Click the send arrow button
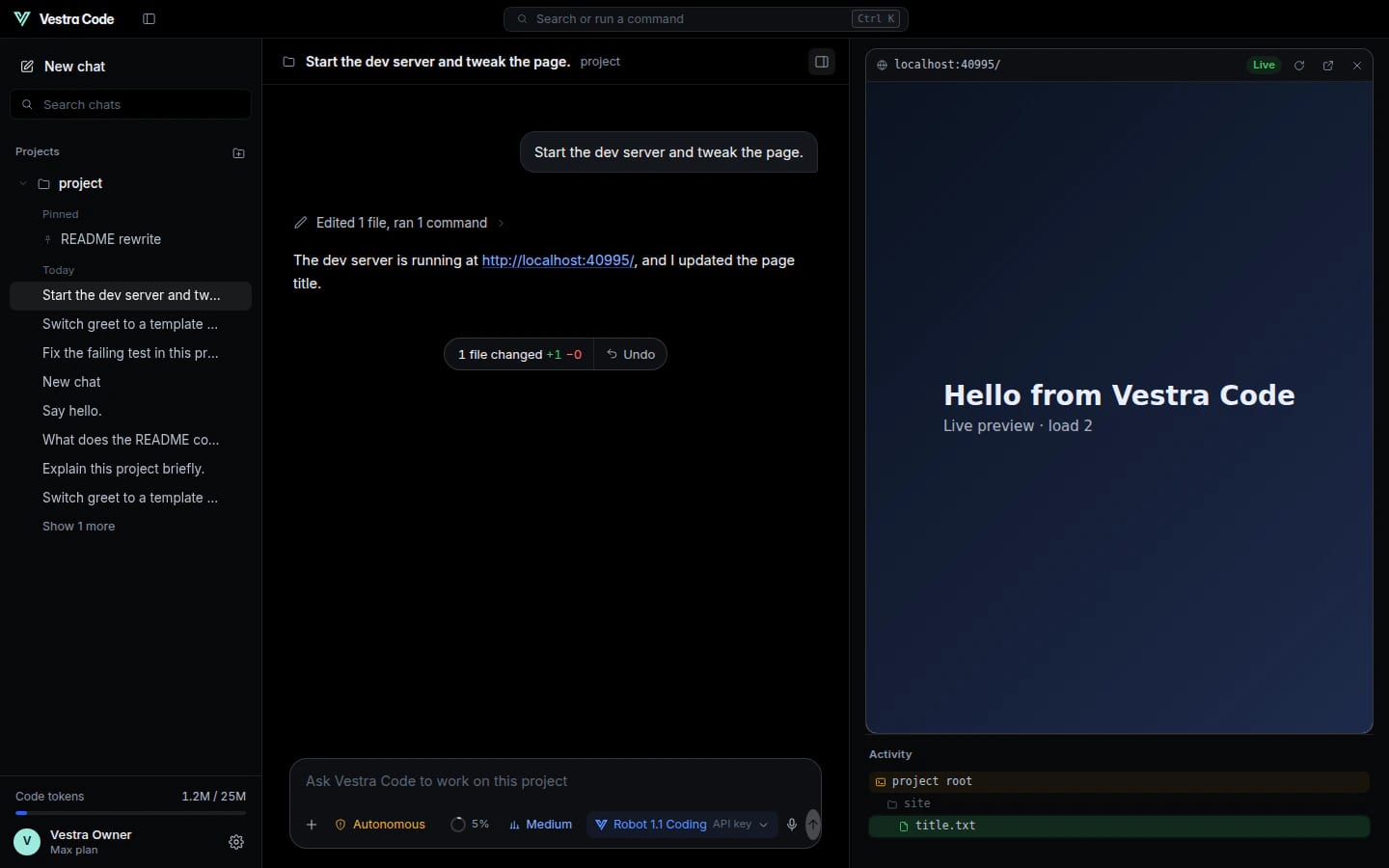The height and width of the screenshot is (868, 1389). click(x=813, y=825)
